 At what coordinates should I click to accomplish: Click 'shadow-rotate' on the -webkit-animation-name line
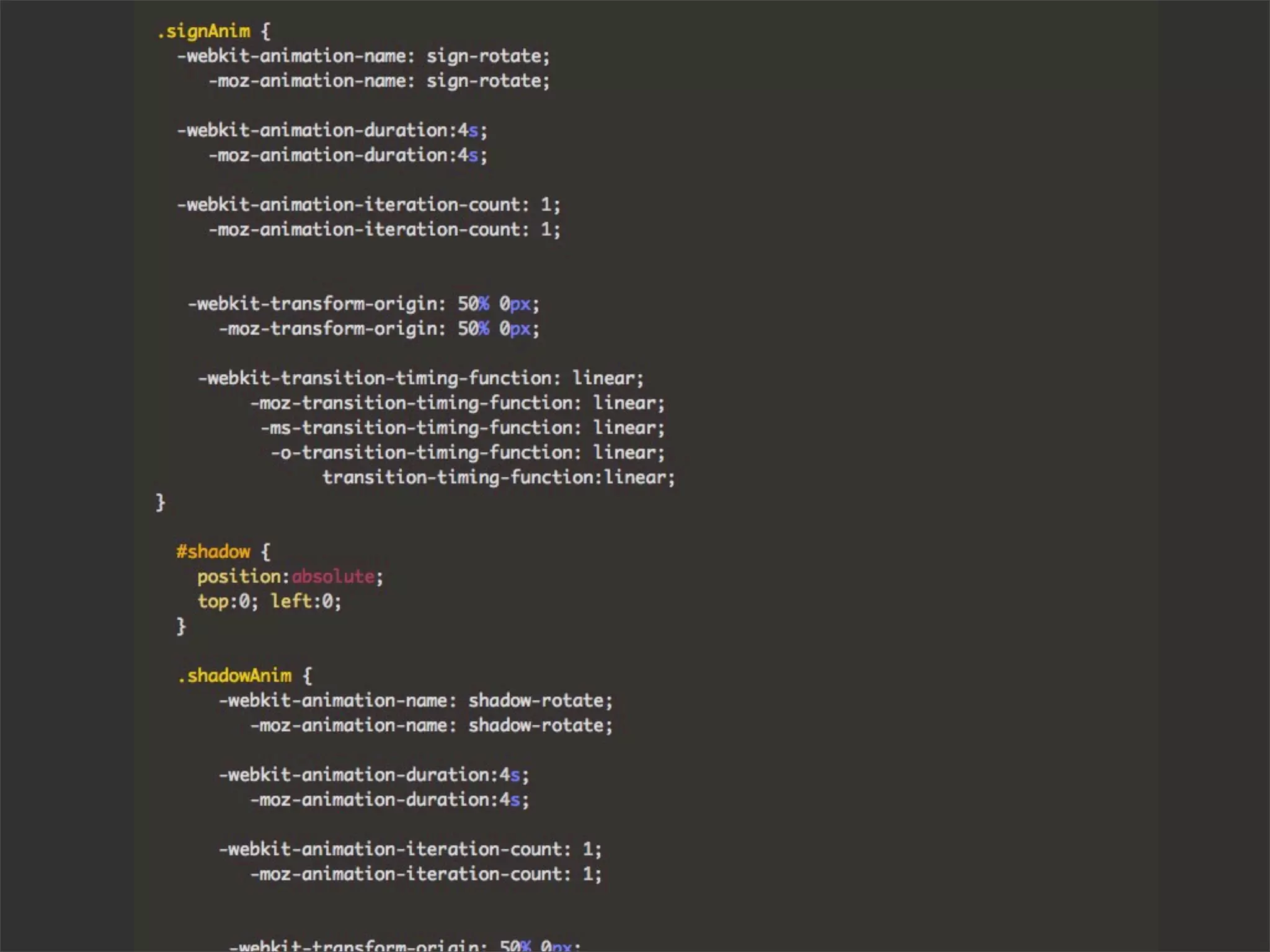536,701
